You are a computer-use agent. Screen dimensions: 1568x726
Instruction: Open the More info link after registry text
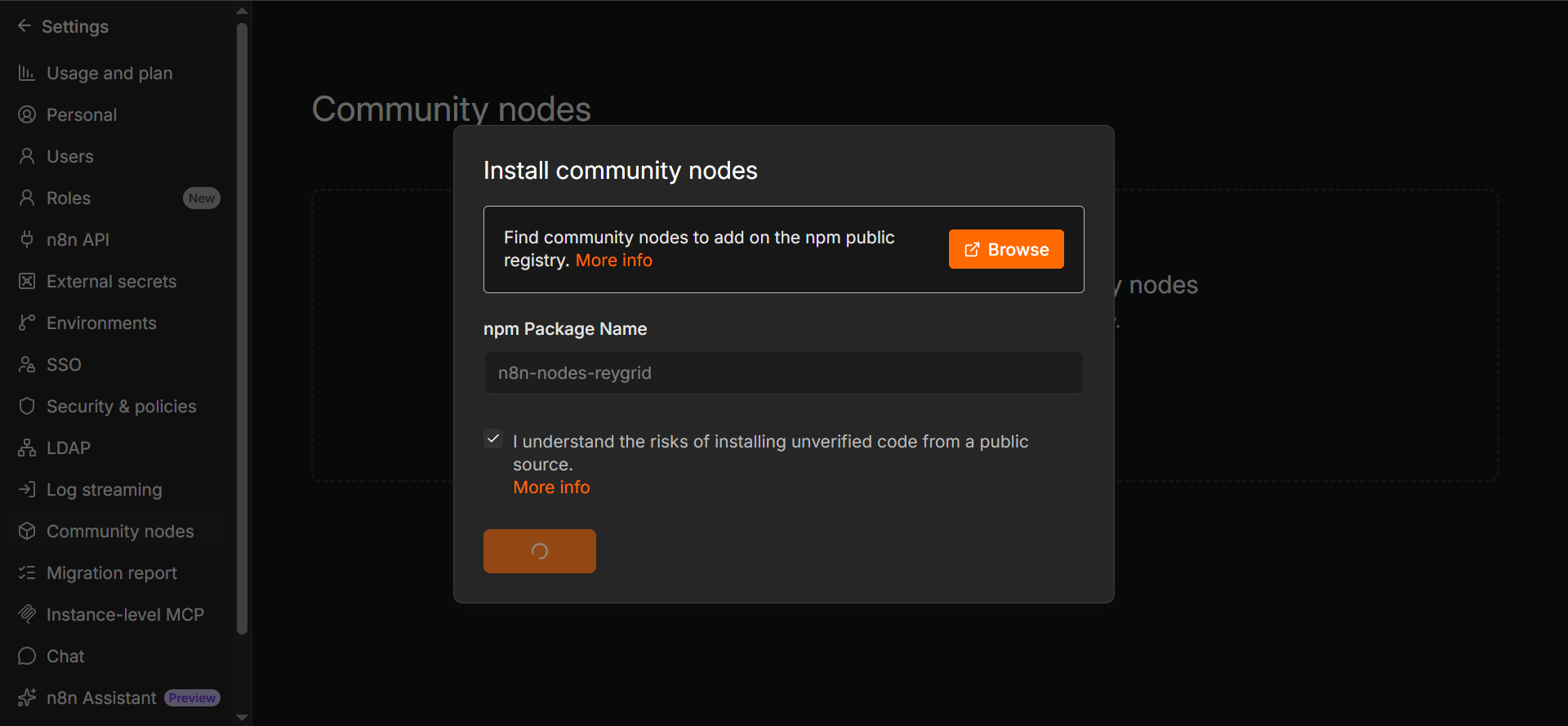tap(614, 261)
